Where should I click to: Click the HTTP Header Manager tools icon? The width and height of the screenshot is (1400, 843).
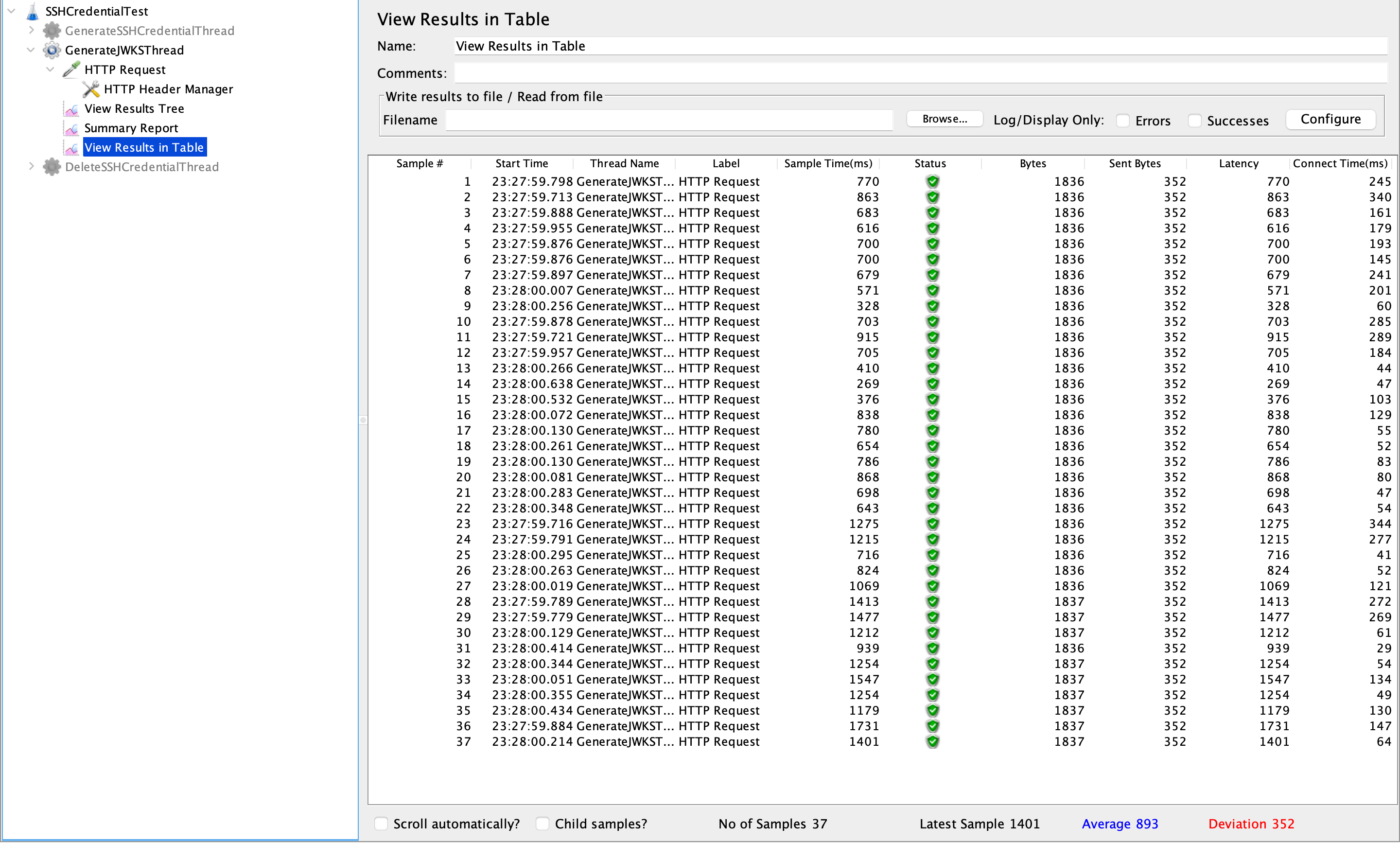tap(91, 89)
